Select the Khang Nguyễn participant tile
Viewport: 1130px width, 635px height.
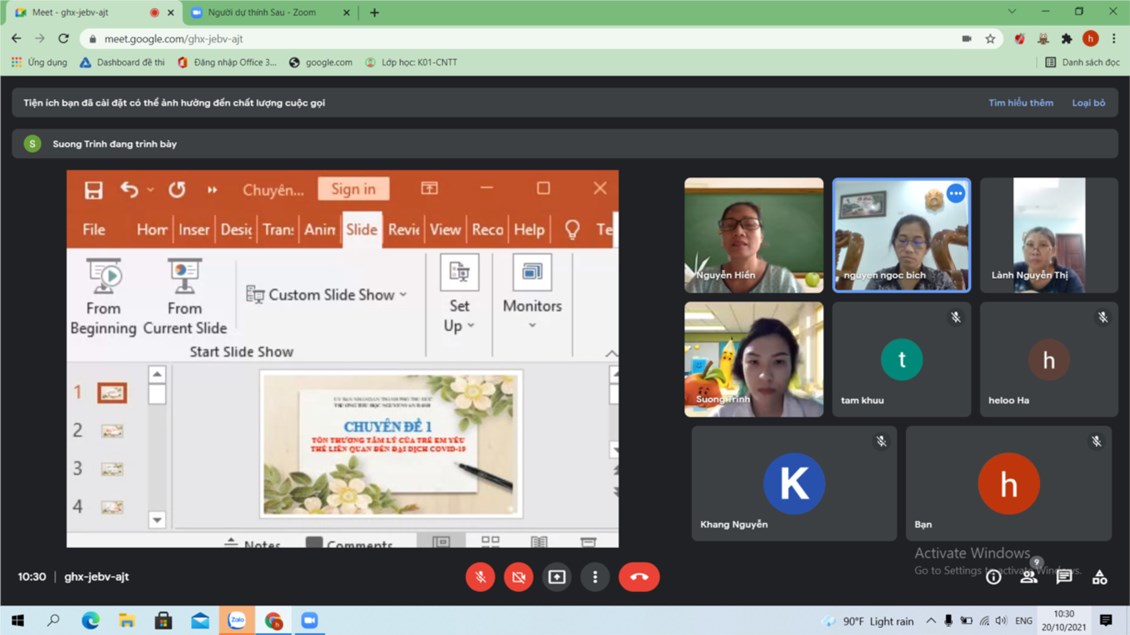click(794, 483)
